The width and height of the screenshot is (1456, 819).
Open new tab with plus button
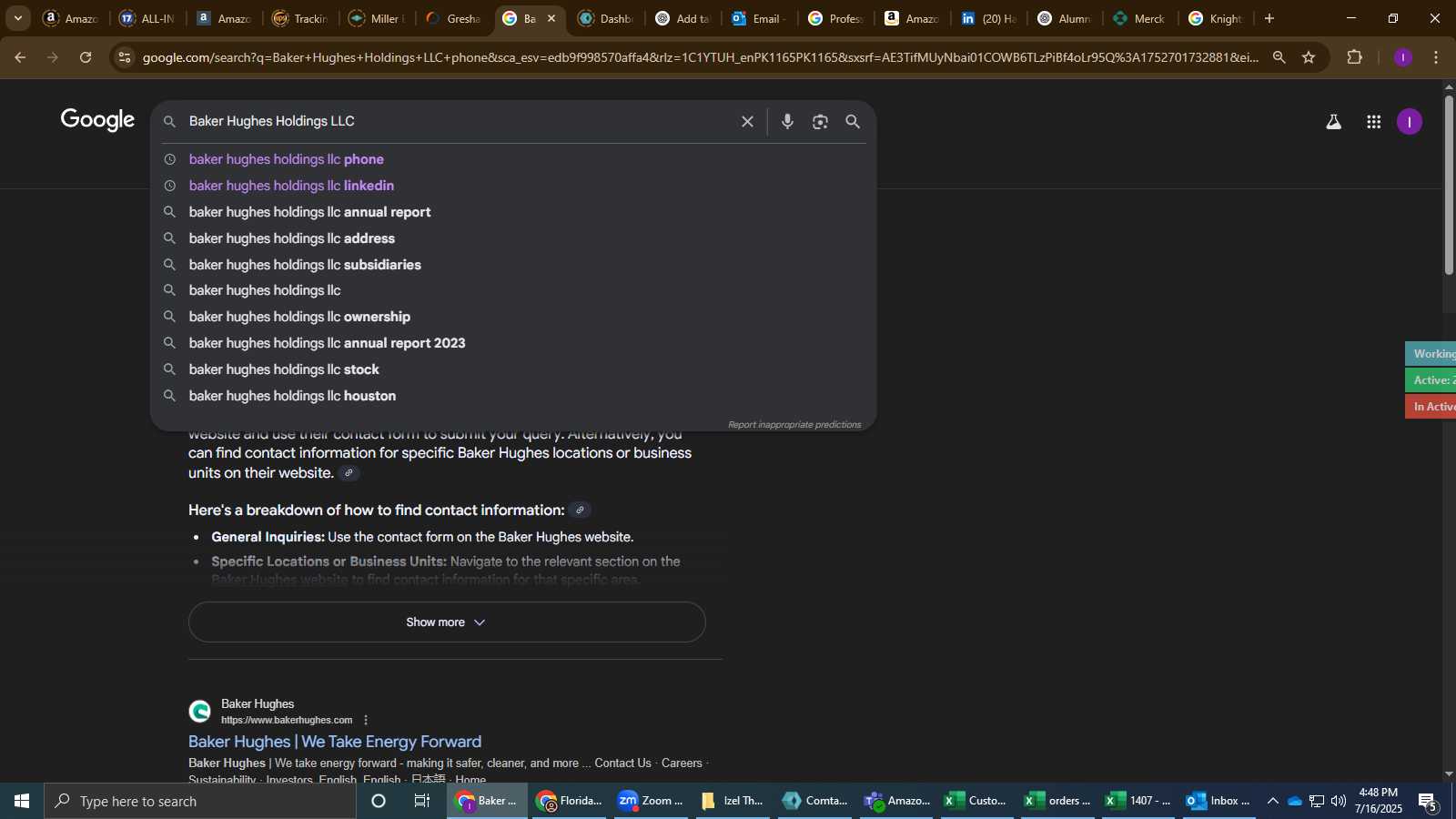[x=1269, y=18]
